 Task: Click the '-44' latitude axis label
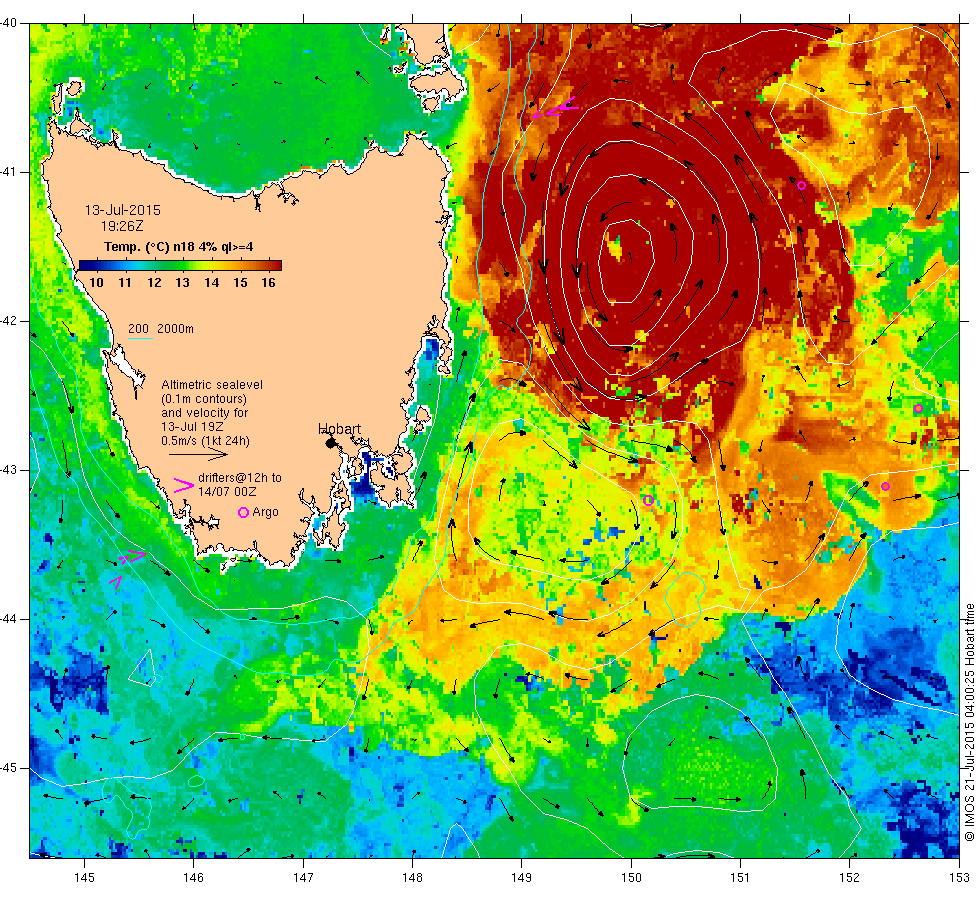coord(9,619)
